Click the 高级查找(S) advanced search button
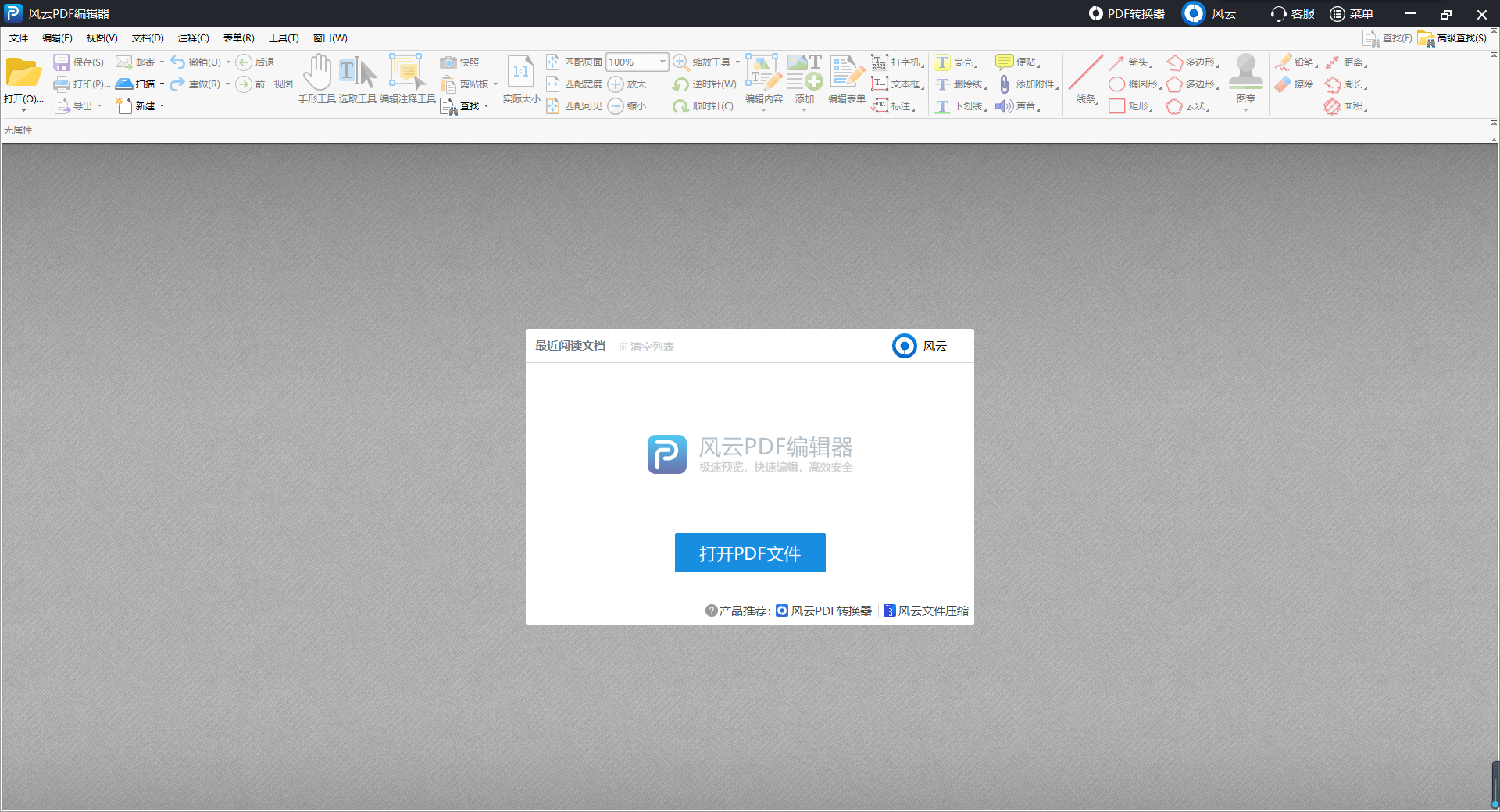Viewport: 1500px width, 812px height. (x=1452, y=38)
